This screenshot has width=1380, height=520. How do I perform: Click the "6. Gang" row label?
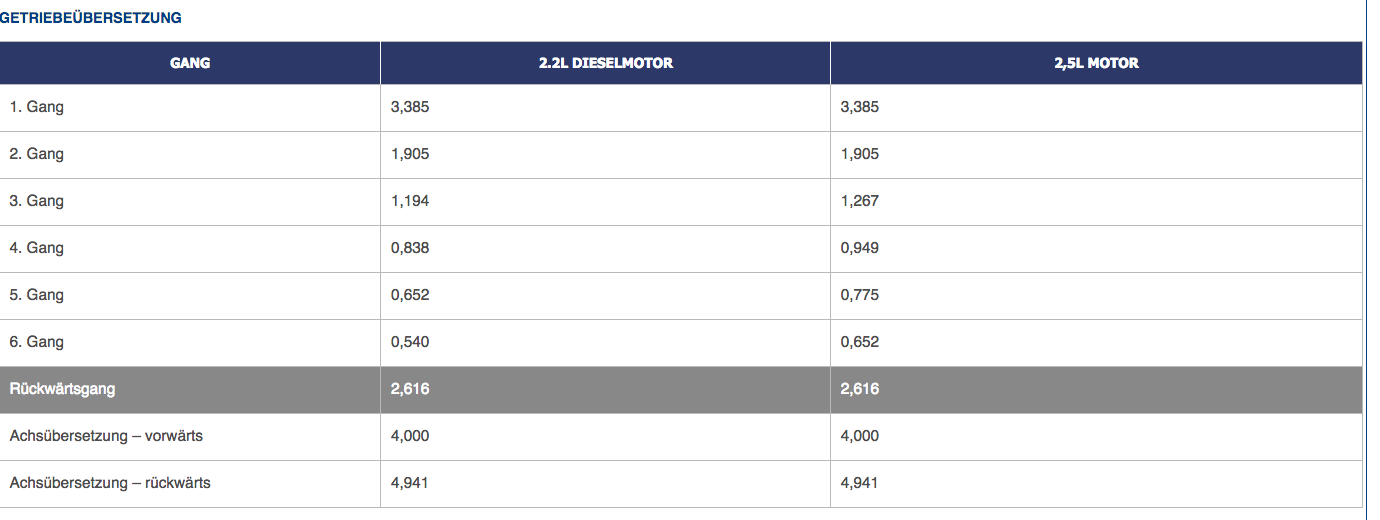(37, 342)
